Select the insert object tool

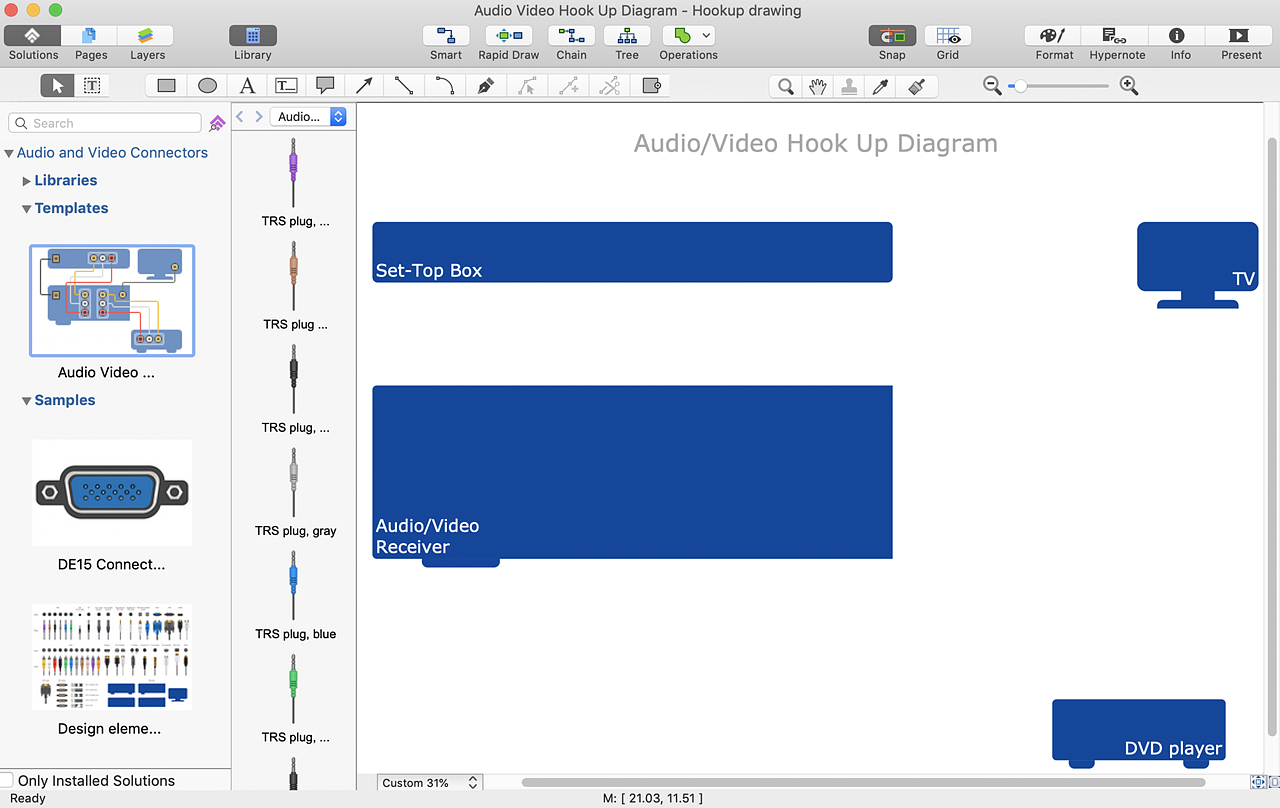coord(651,86)
